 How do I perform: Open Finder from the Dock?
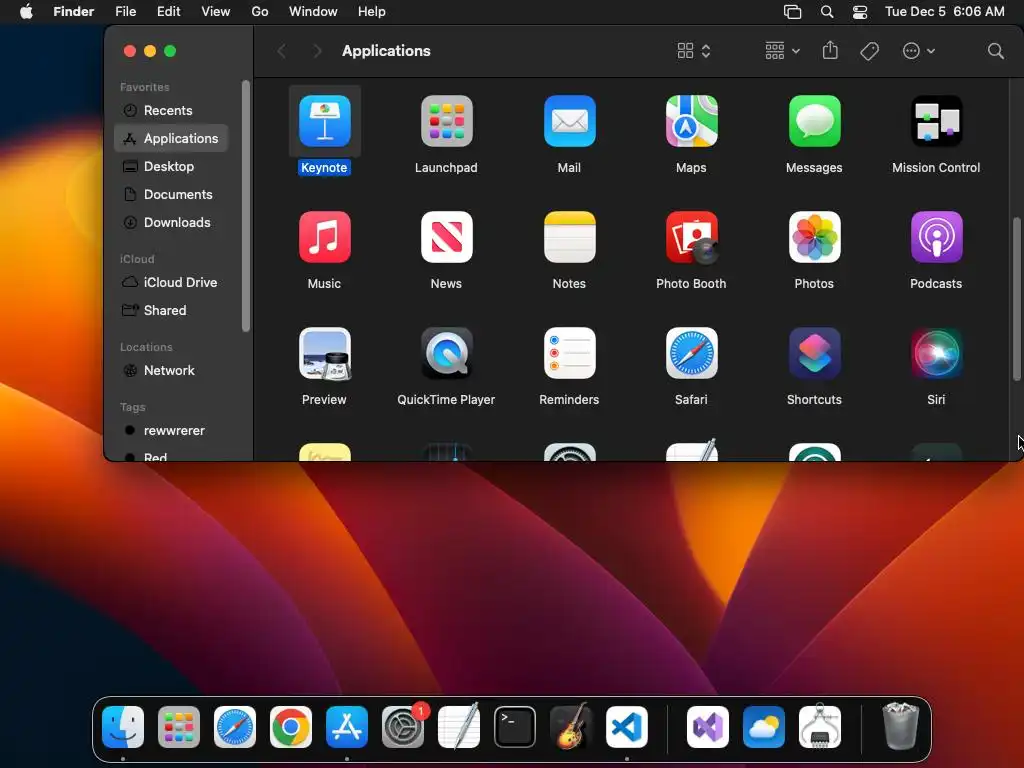coord(123,727)
